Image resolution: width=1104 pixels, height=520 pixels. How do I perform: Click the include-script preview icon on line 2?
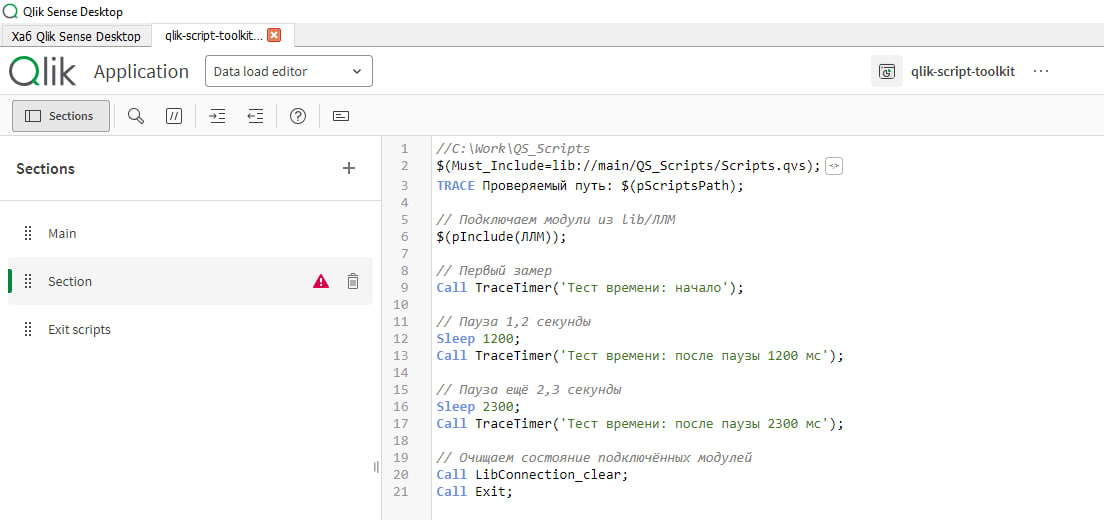click(x=834, y=166)
